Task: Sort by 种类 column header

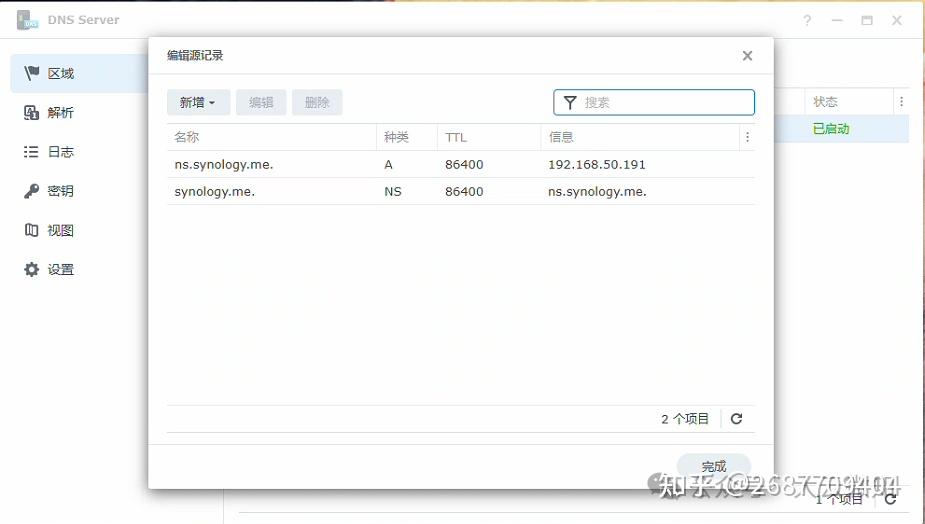Action: pos(407,137)
